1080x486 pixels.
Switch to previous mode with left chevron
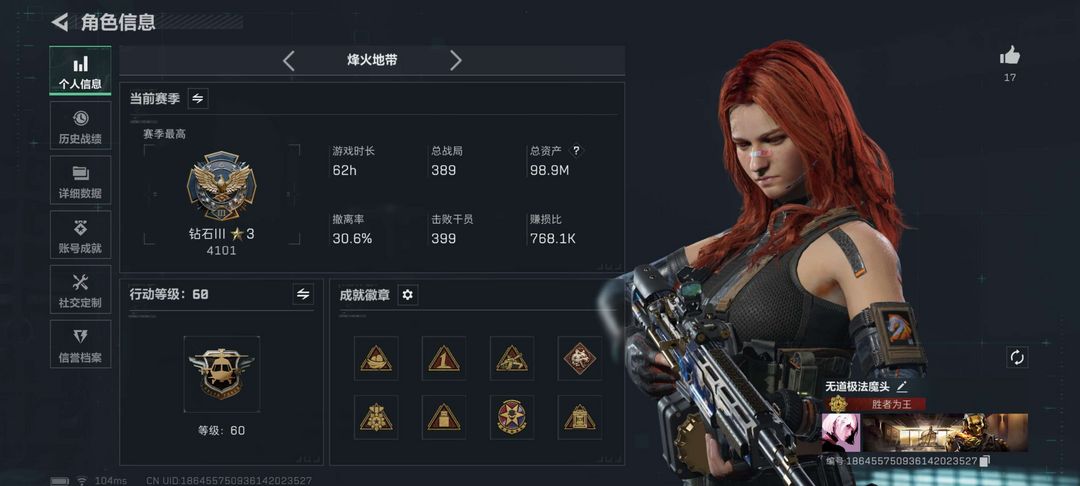tap(289, 61)
